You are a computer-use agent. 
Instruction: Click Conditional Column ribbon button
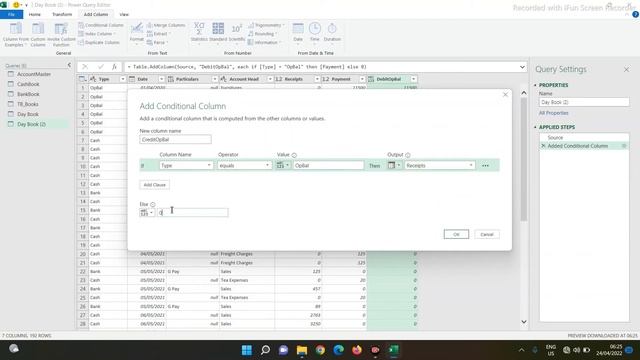(x=101, y=25)
